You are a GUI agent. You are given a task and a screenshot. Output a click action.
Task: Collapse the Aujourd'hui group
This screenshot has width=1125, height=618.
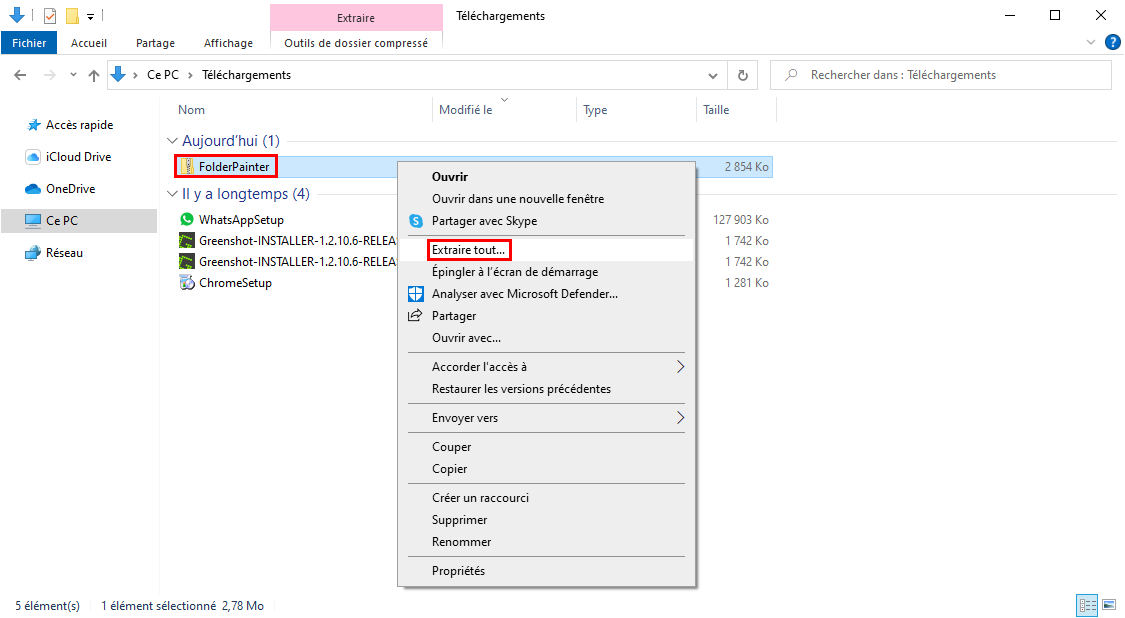[172, 141]
